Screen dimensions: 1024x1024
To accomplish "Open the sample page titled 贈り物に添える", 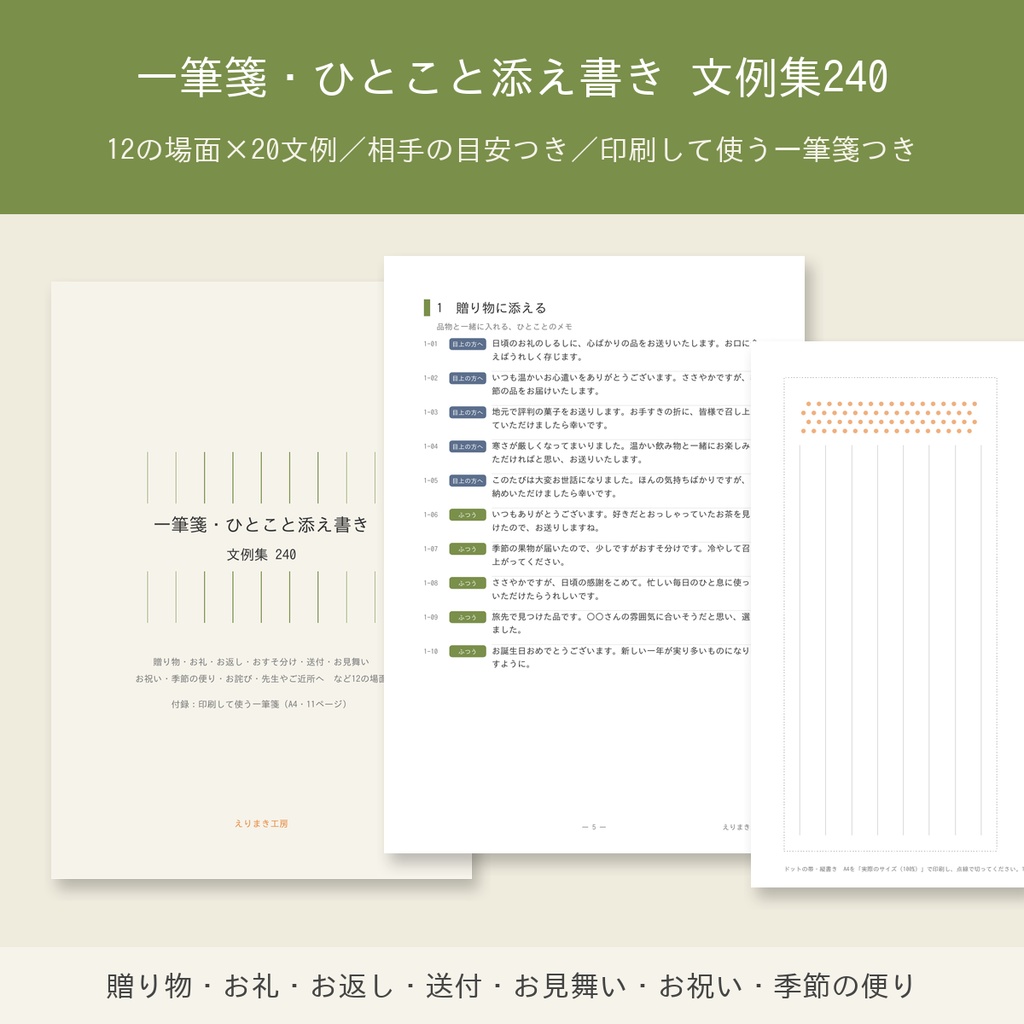I will coord(567,554).
